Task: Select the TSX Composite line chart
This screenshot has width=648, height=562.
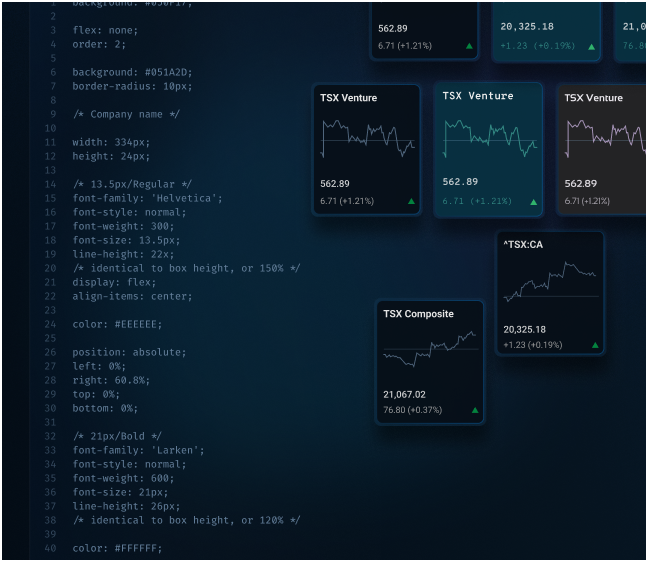Action: point(430,352)
